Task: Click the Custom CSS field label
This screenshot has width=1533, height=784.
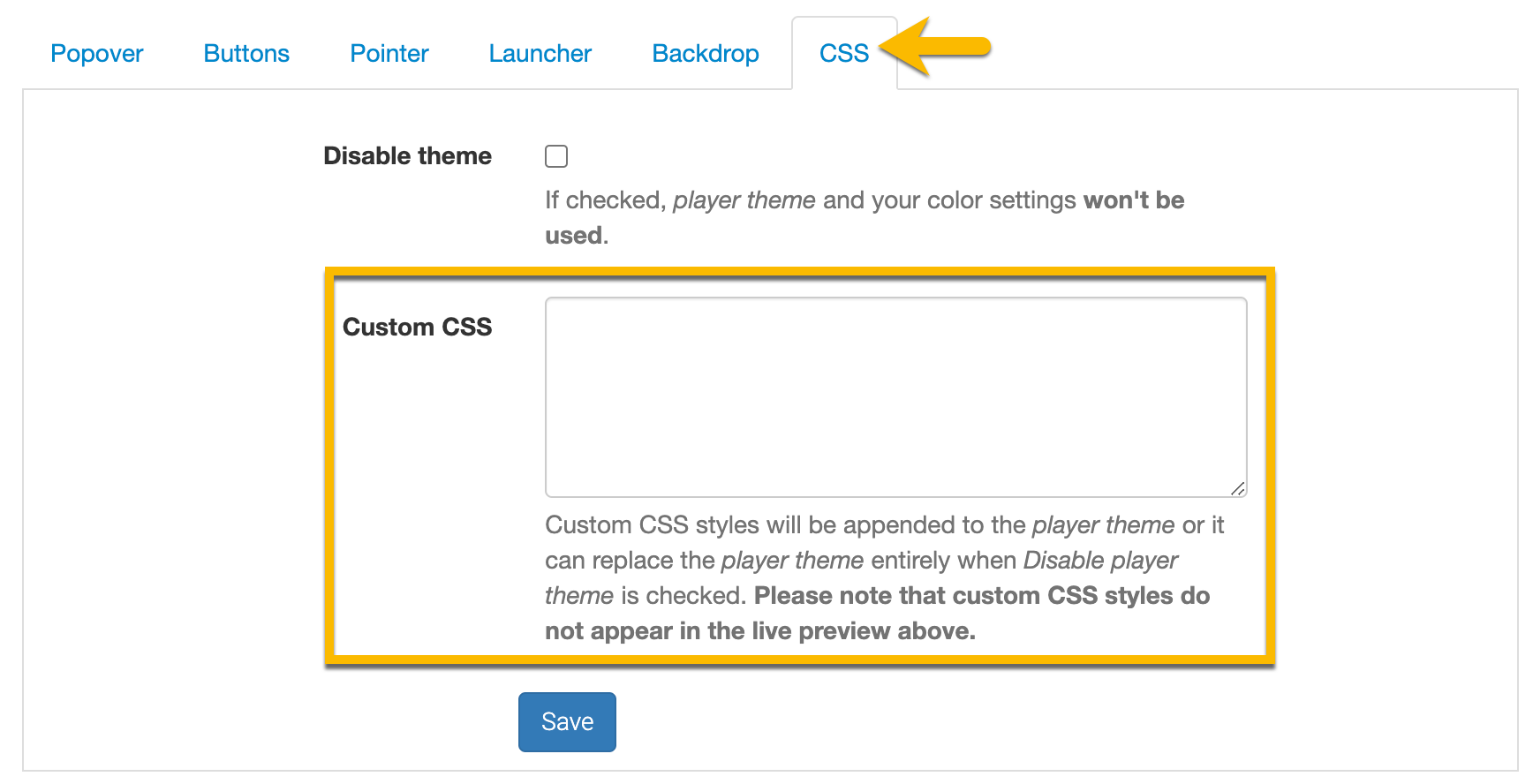Action: pos(417,328)
